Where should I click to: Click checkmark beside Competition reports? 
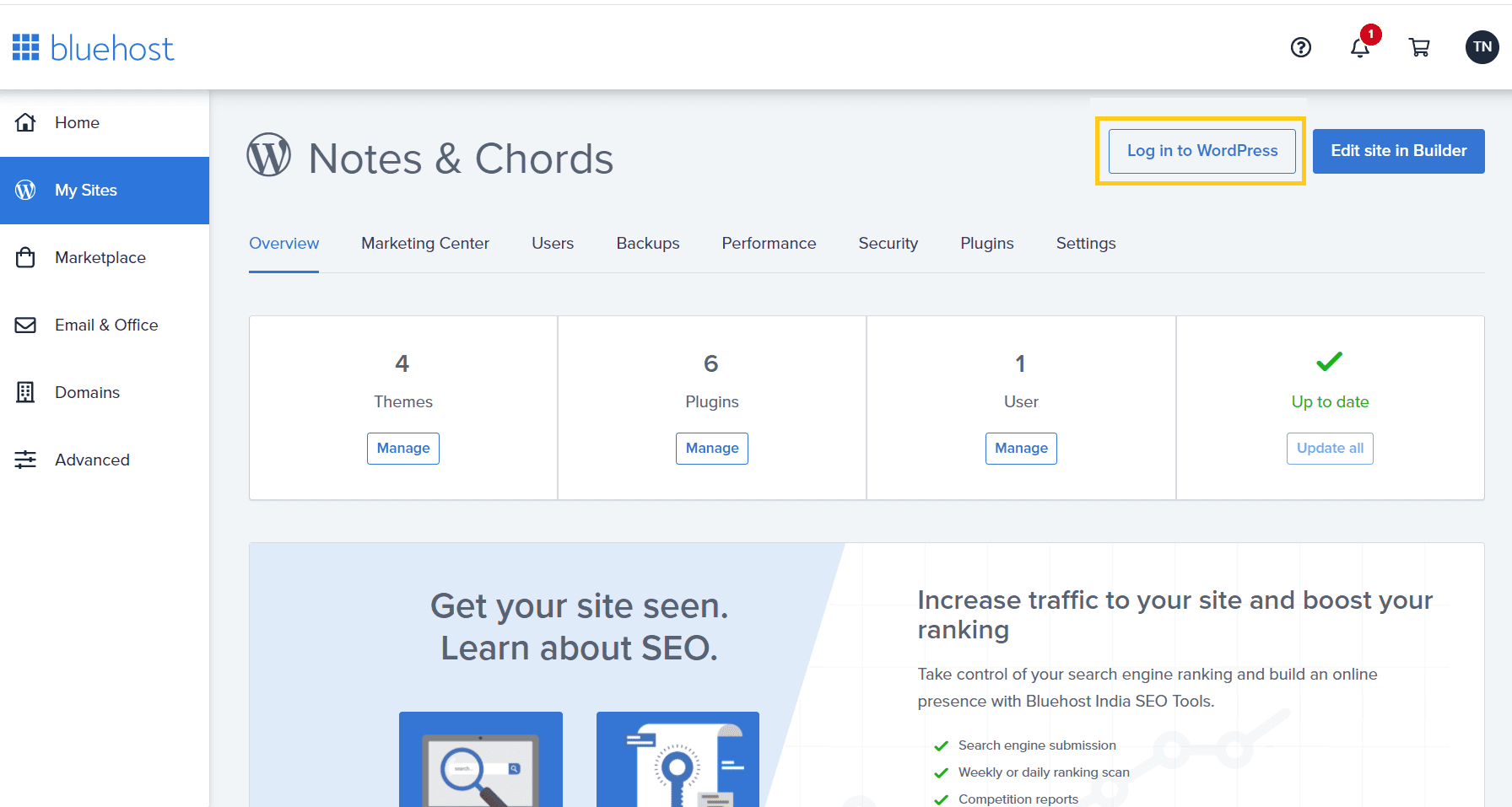[x=941, y=799]
